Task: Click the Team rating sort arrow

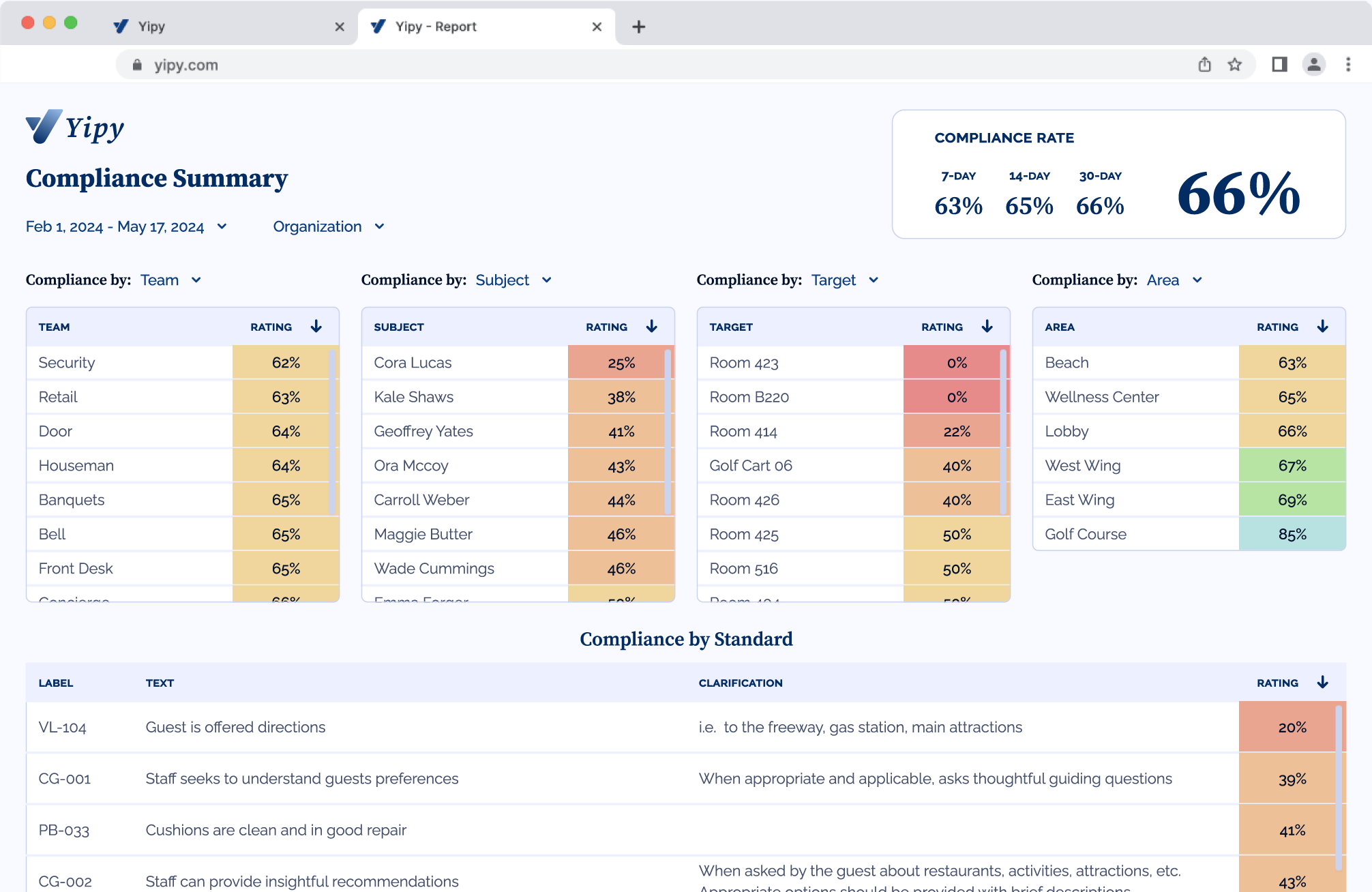Action: tap(316, 327)
